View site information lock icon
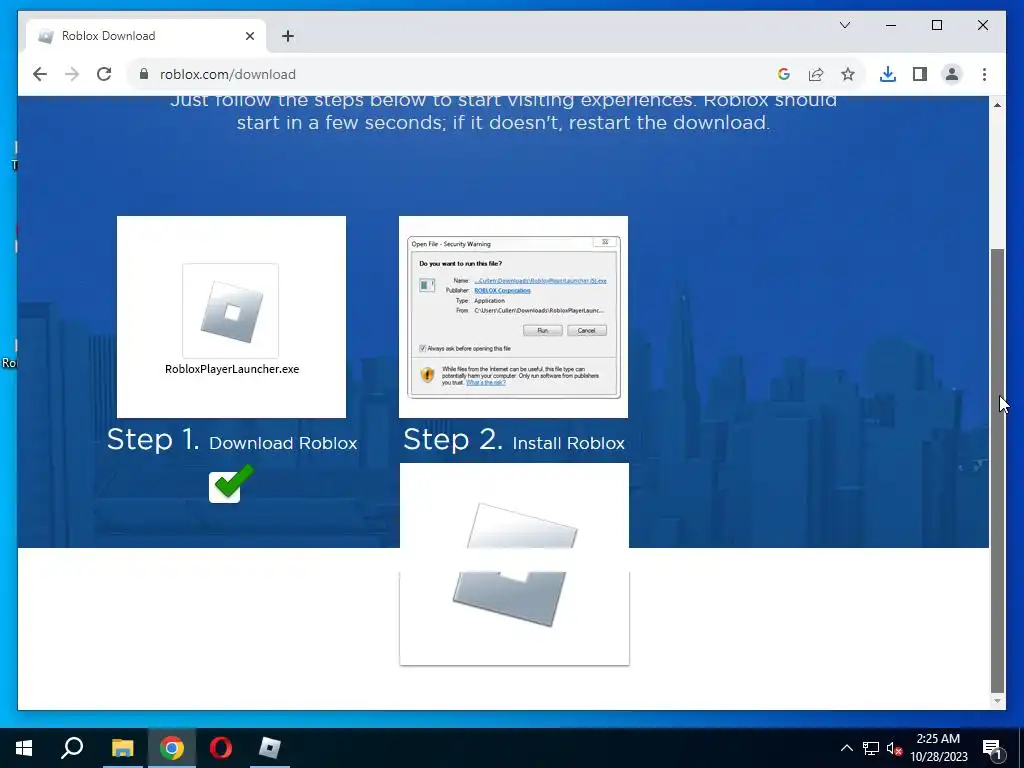The image size is (1024, 768). (144, 74)
